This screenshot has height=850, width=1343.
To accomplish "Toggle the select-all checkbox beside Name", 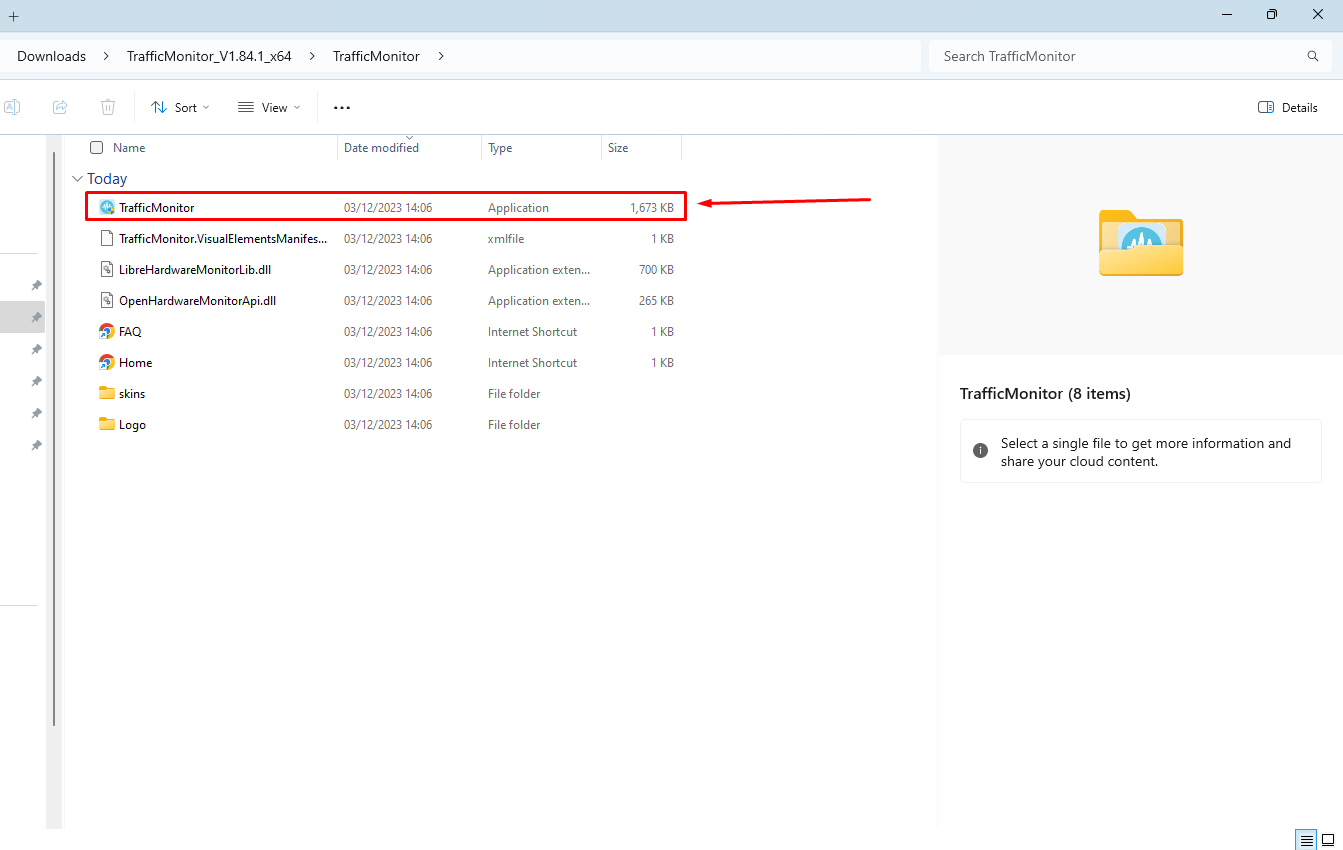I will [97, 148].
